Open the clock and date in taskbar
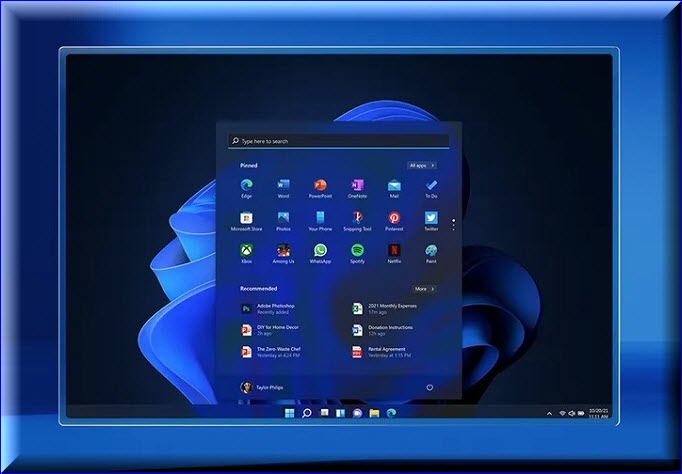The width and height of the screenshot is (682, 474). pos(598,413)
